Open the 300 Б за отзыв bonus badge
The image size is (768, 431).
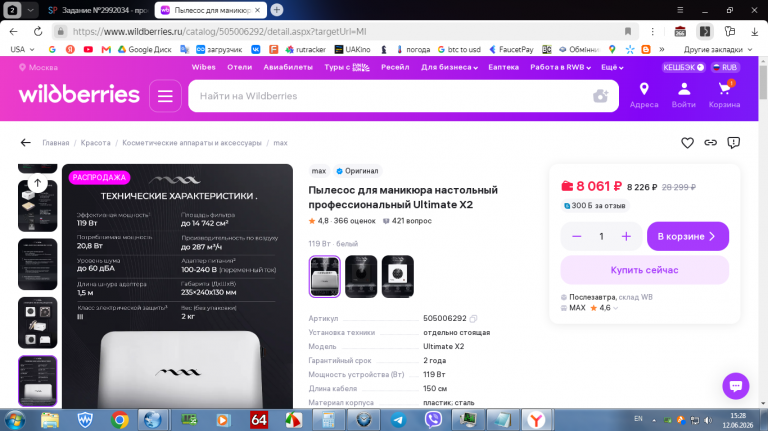point(594,206)
